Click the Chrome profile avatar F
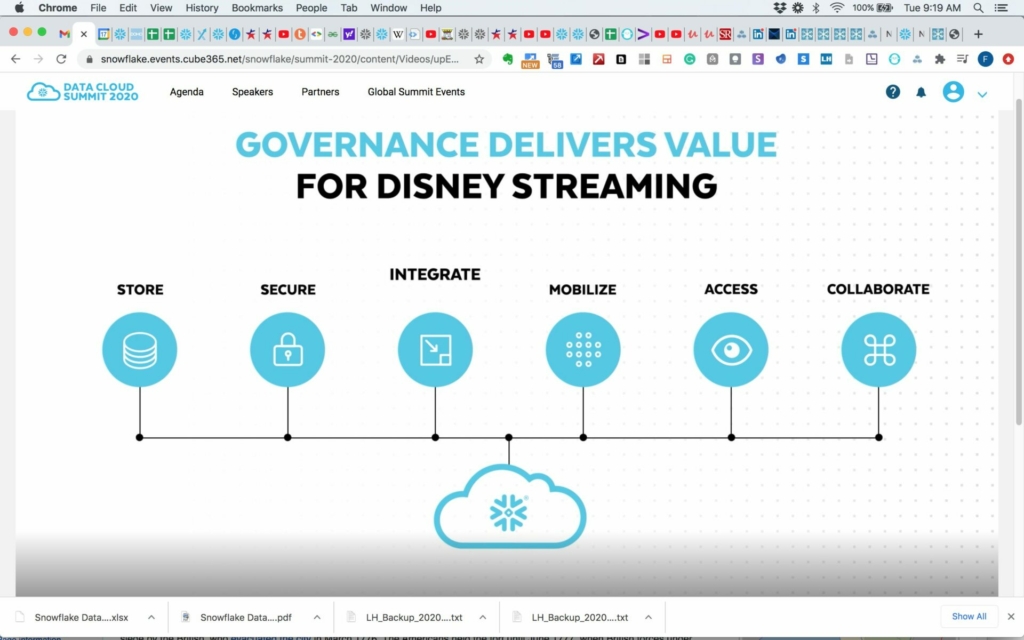This screenshot has height=640, width=1024. pyautogui.click(x=985, y=59)
